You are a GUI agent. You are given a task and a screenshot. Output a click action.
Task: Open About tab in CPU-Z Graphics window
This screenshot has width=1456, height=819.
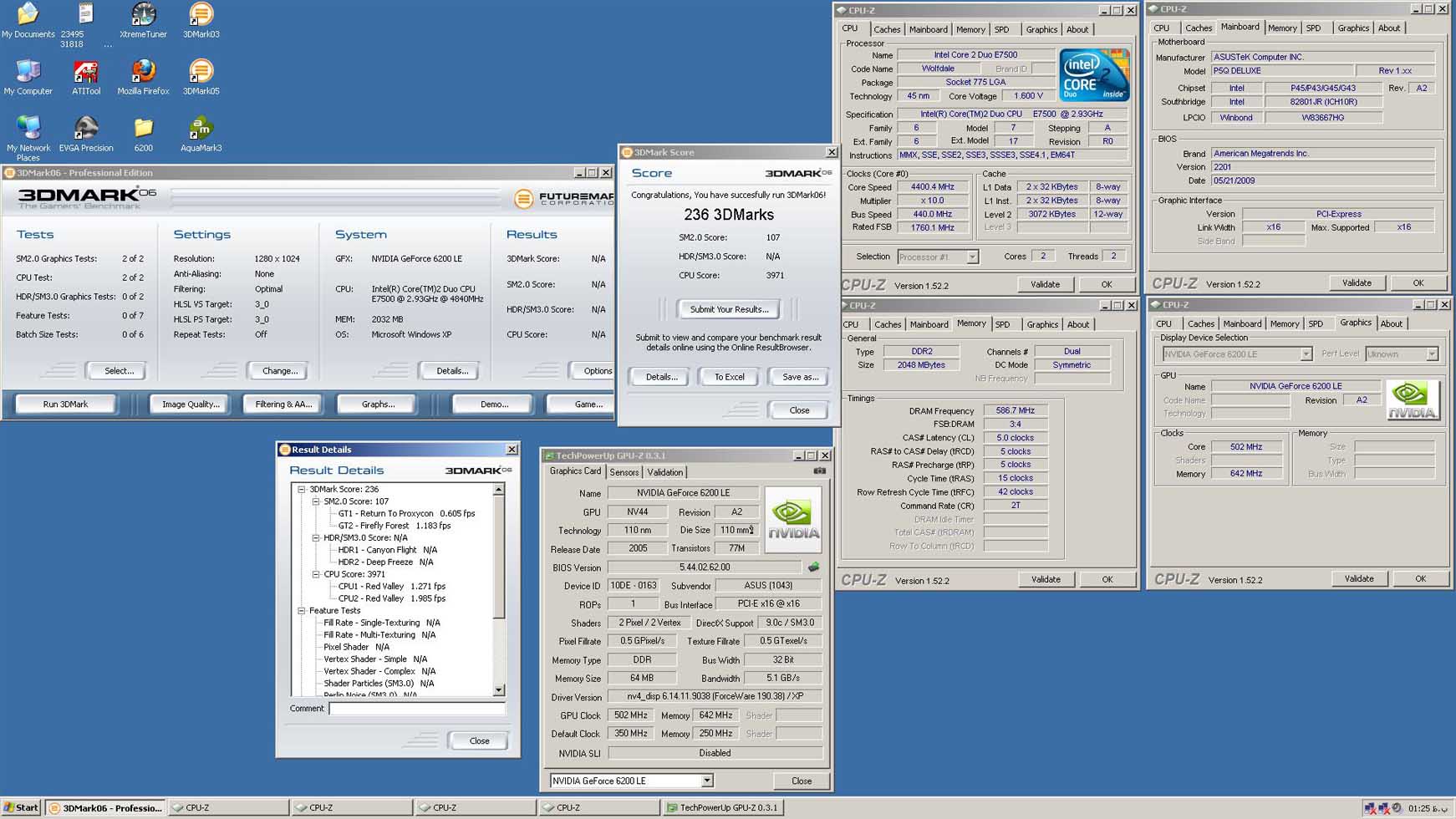pos(1391,323)
